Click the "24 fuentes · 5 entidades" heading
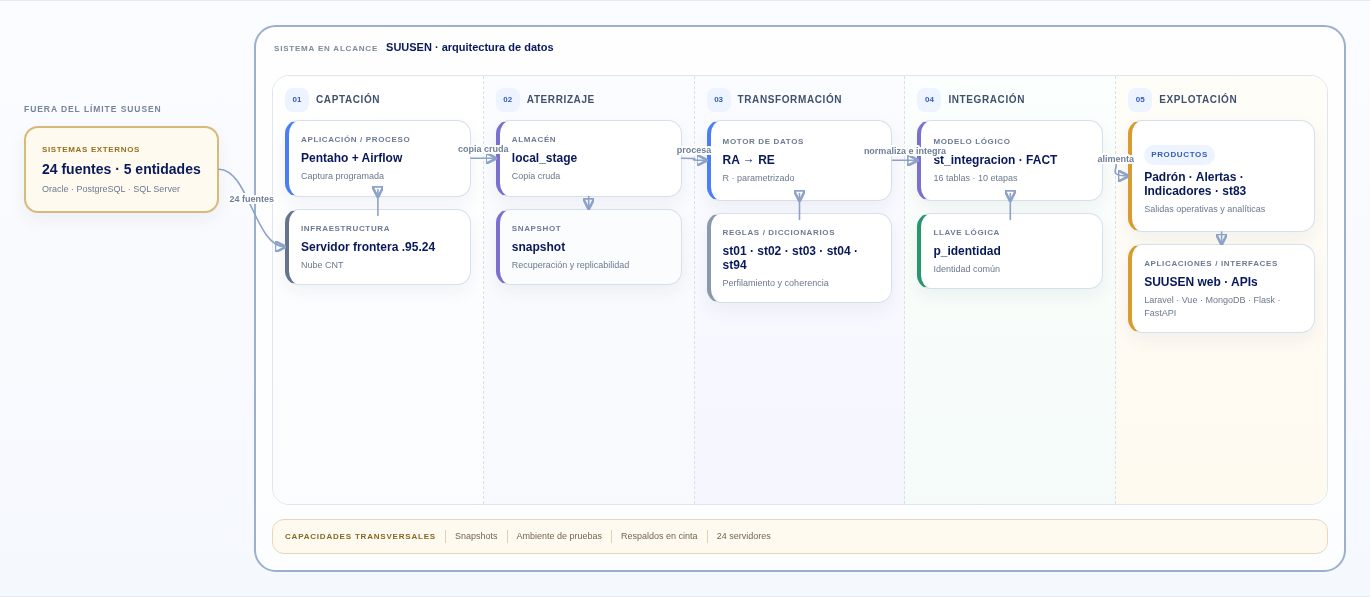1370x597 pixels. (121, 169)
